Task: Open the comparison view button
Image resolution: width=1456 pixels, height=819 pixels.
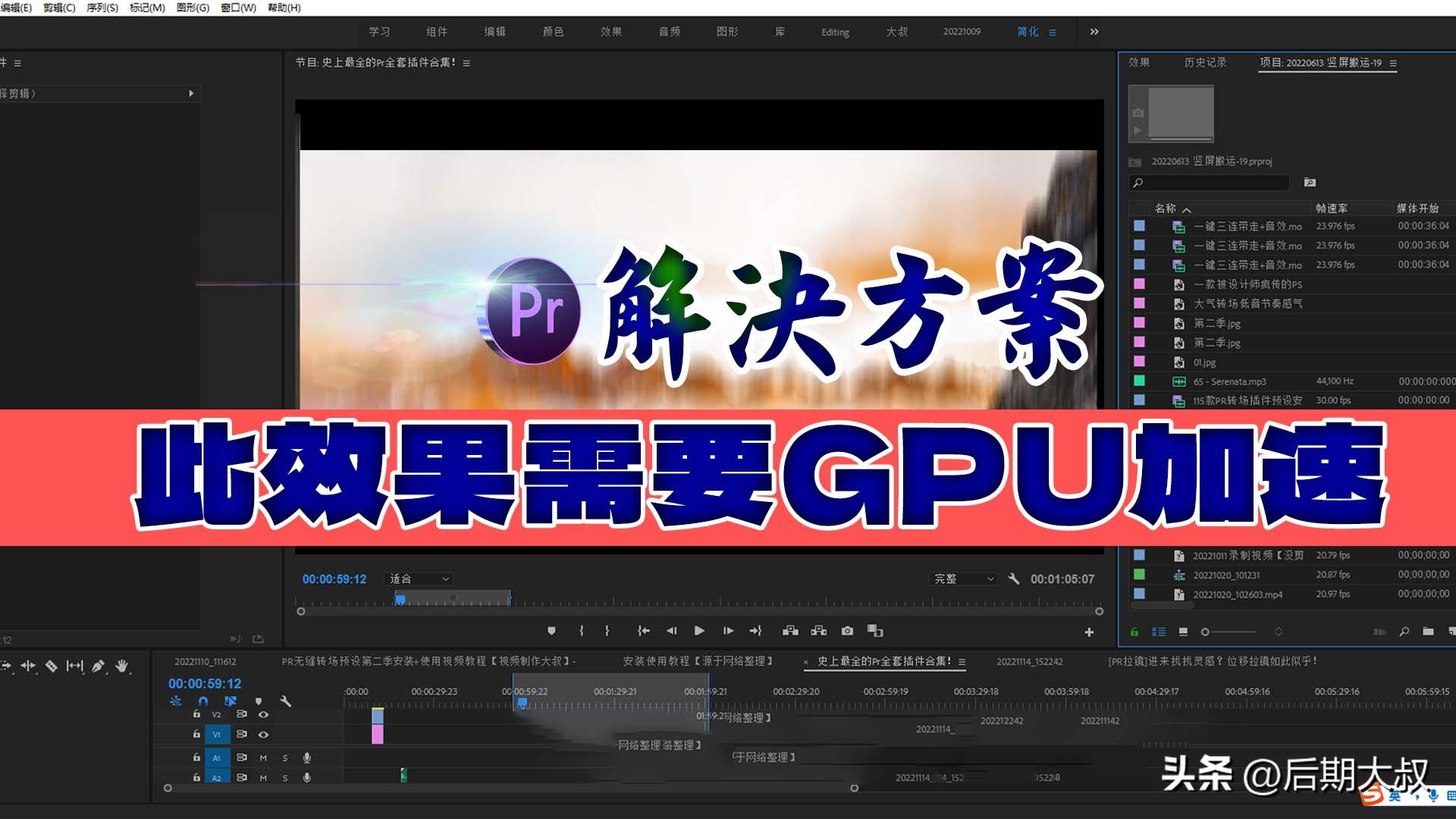Action: pos(875,631)
